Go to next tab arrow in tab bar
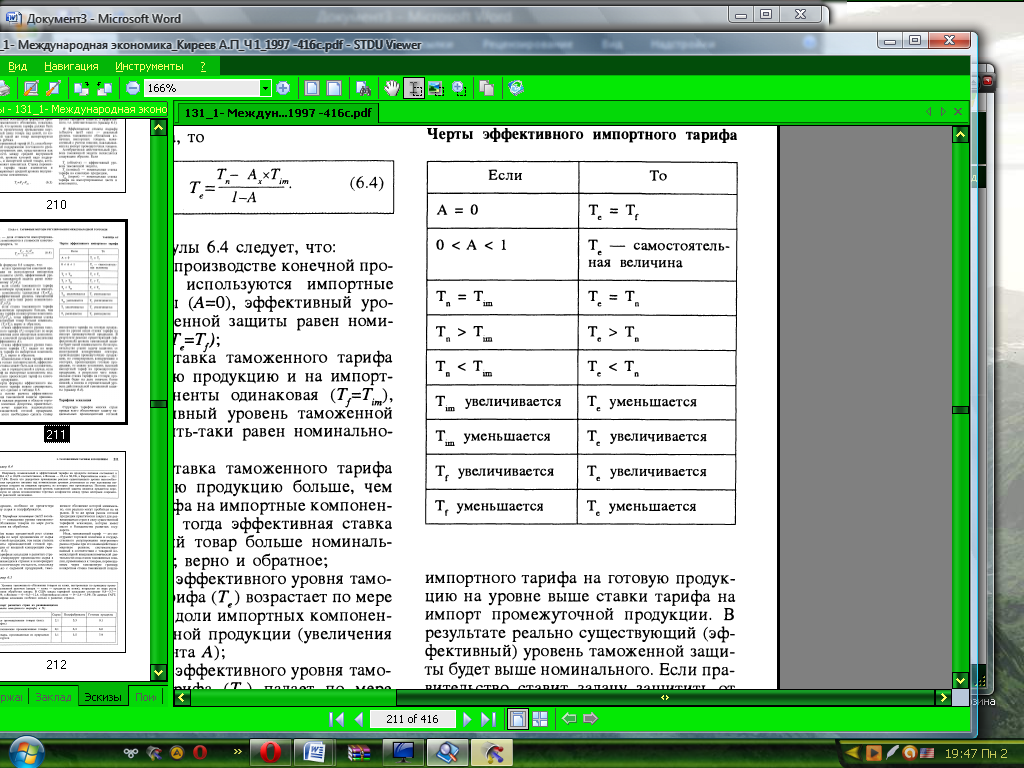The image size is (1024, 768). pos(943,112)
